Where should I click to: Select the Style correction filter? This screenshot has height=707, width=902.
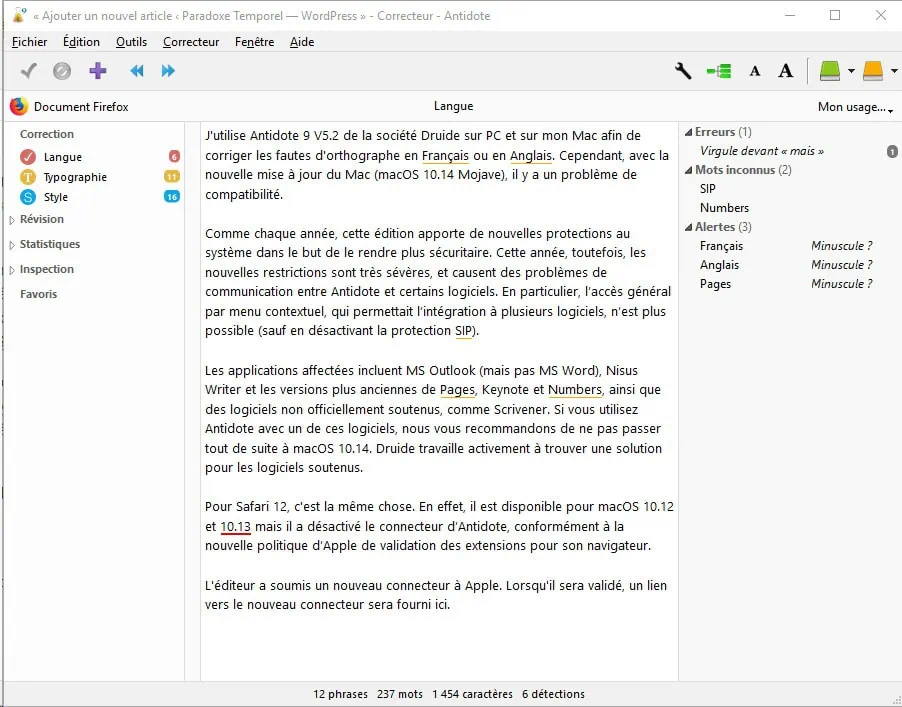(56, 197)
